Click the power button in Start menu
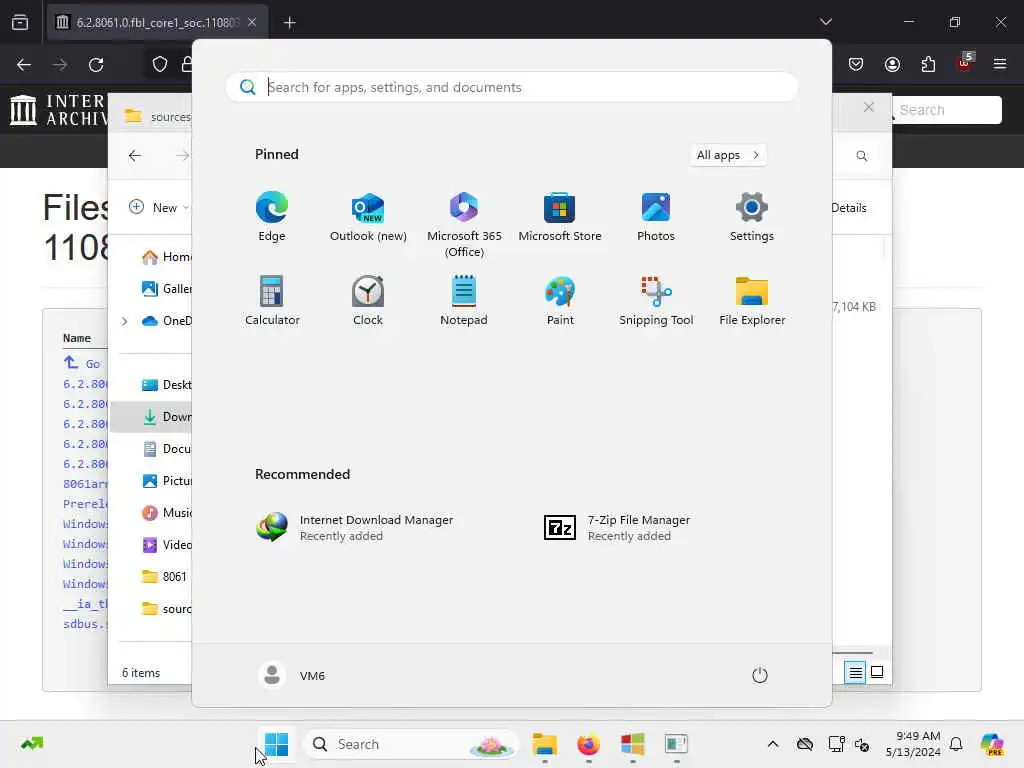This screenshot has width=1024, height=768. (760, 675)
